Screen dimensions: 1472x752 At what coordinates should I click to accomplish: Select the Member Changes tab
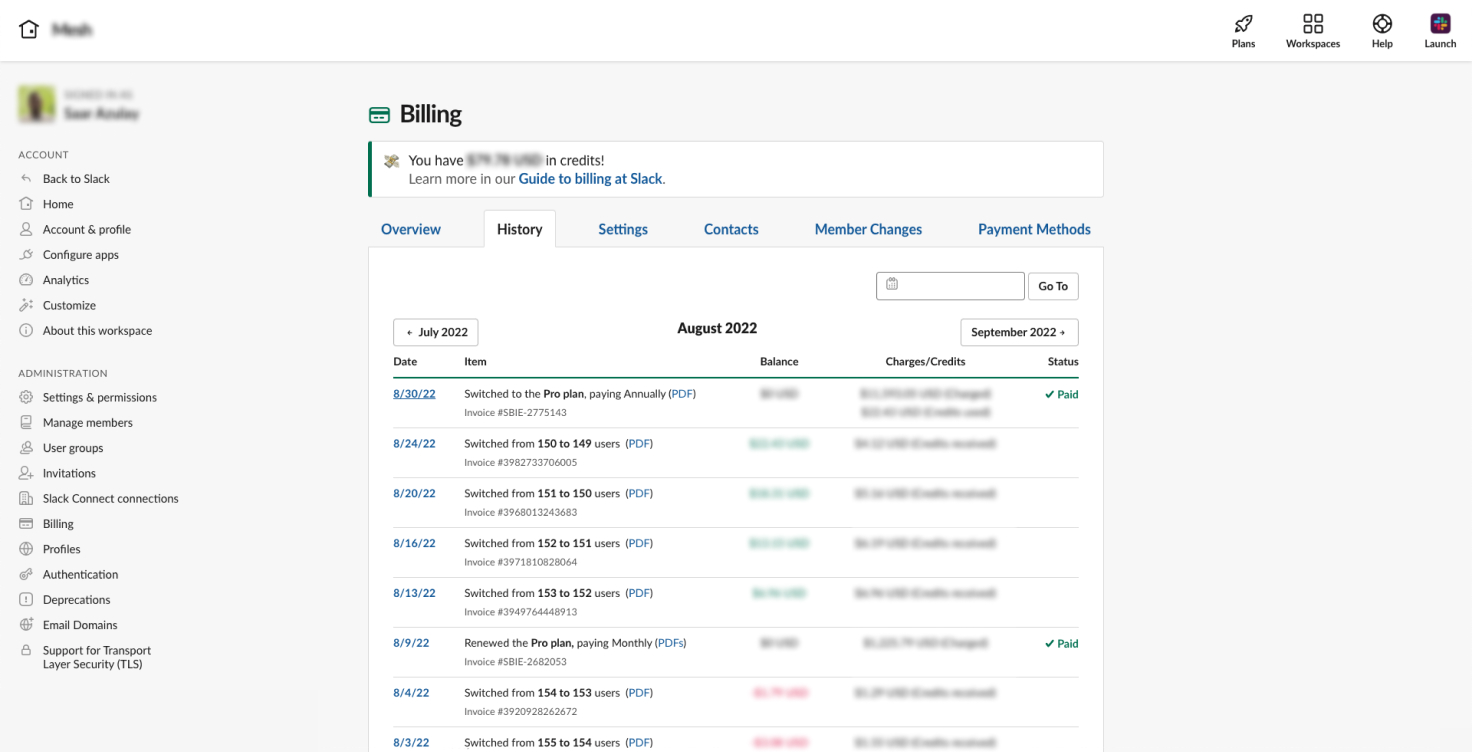[868, 229]
